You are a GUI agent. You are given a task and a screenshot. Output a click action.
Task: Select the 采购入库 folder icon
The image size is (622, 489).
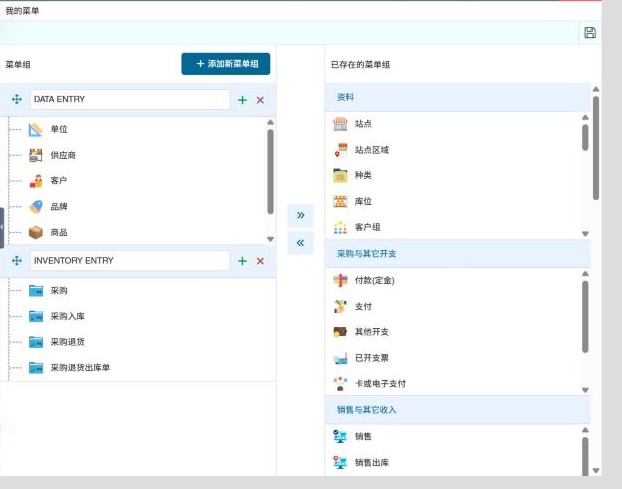pyautogui.click(x=36, y=316)
